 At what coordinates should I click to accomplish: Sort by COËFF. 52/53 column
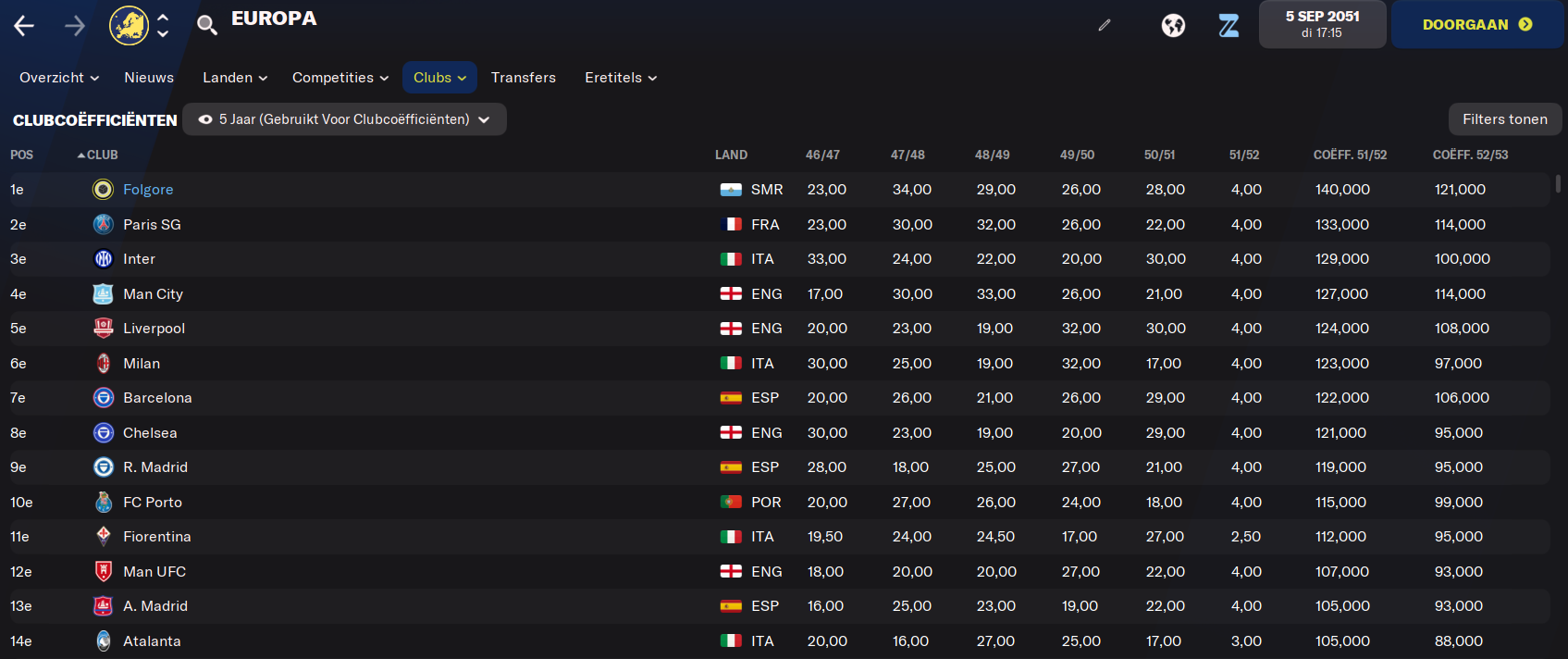1470,155
